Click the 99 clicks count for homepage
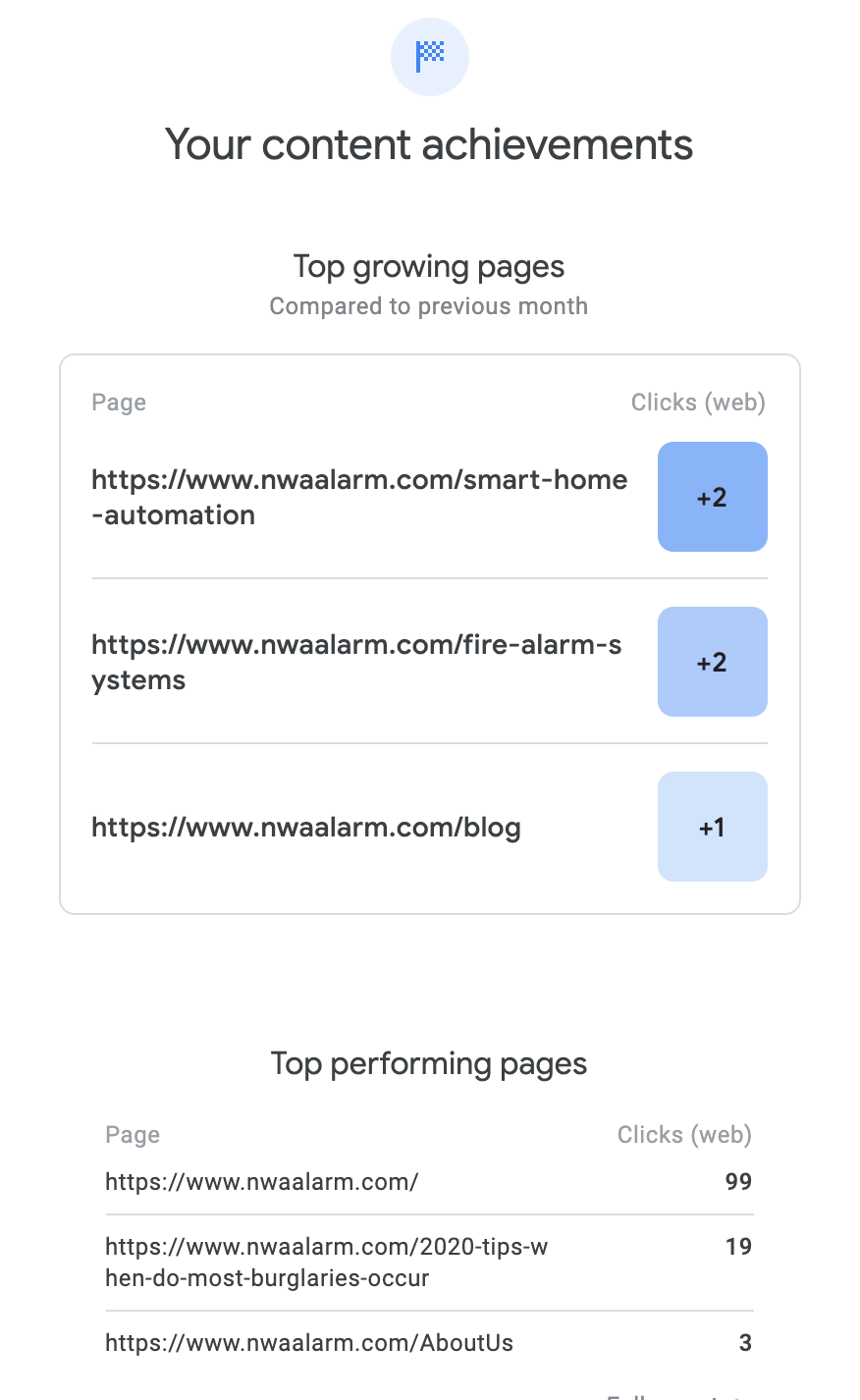Screen dimensions: 860x1400 pos(738,1182)
